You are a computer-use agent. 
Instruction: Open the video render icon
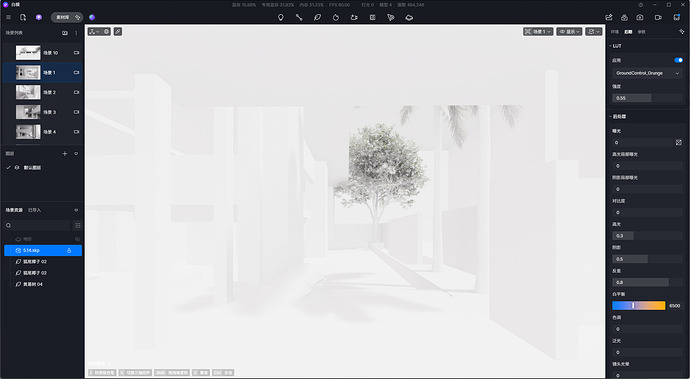[x=658, y=17]
